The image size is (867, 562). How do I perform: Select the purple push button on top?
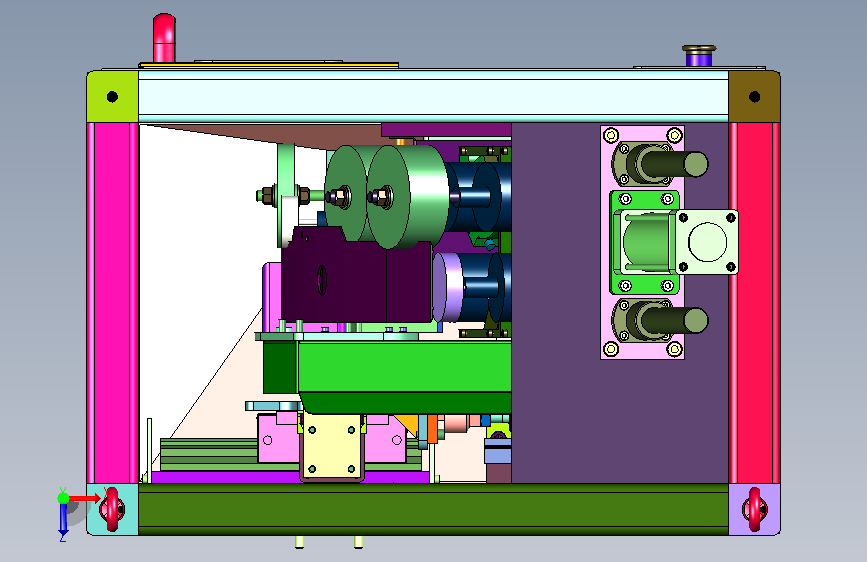coord(699,56)
